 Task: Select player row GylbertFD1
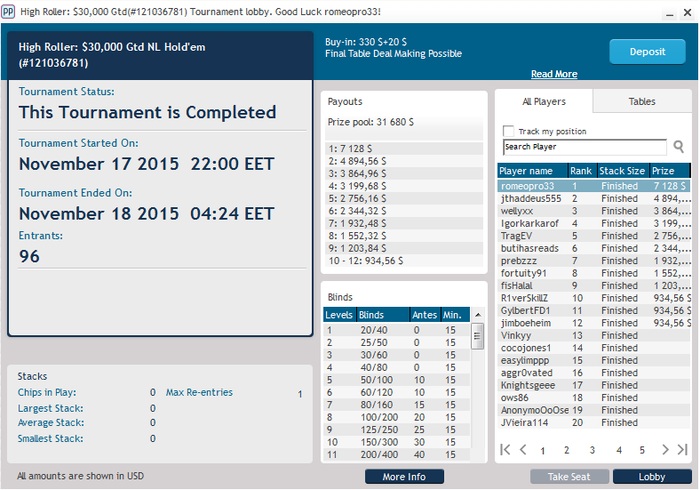(594, 311)
